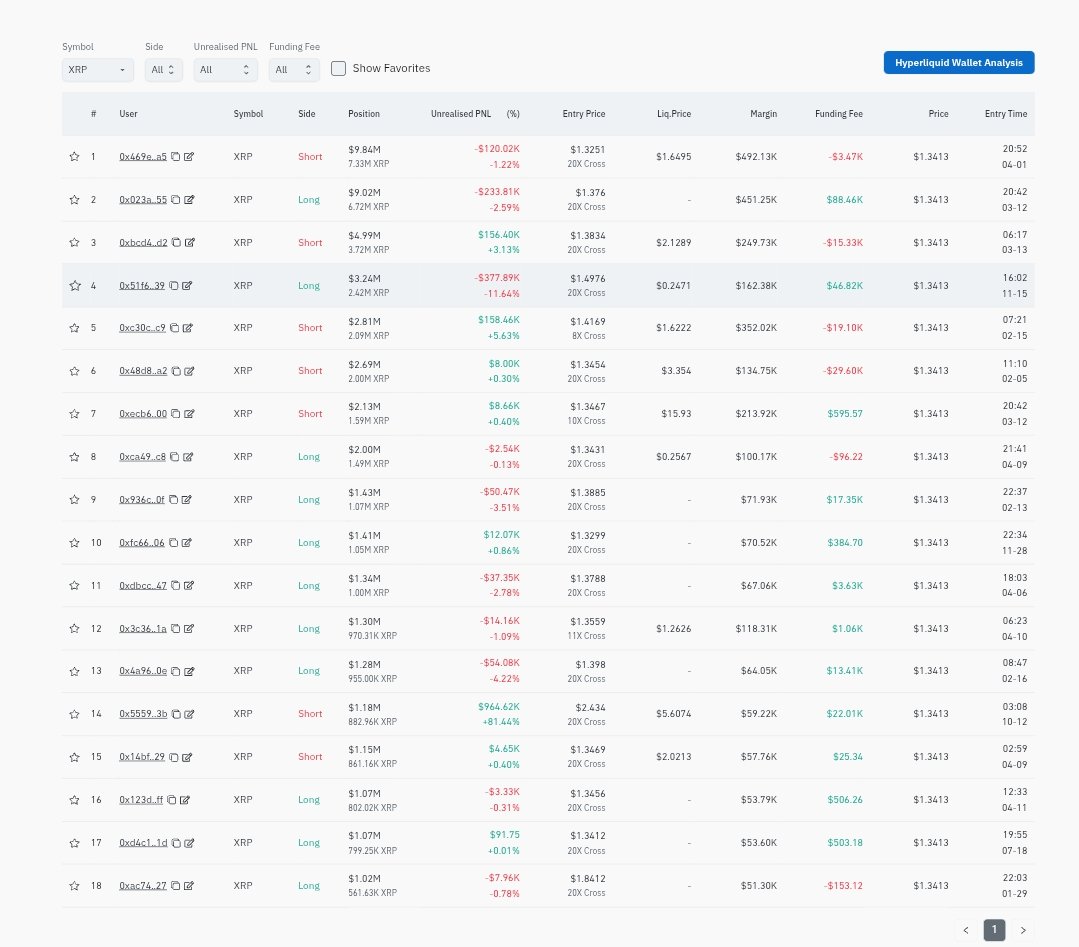Viewport: 1079px width, 947px height.
Task: Star the 0xac74..27 row
Action: 74,886
